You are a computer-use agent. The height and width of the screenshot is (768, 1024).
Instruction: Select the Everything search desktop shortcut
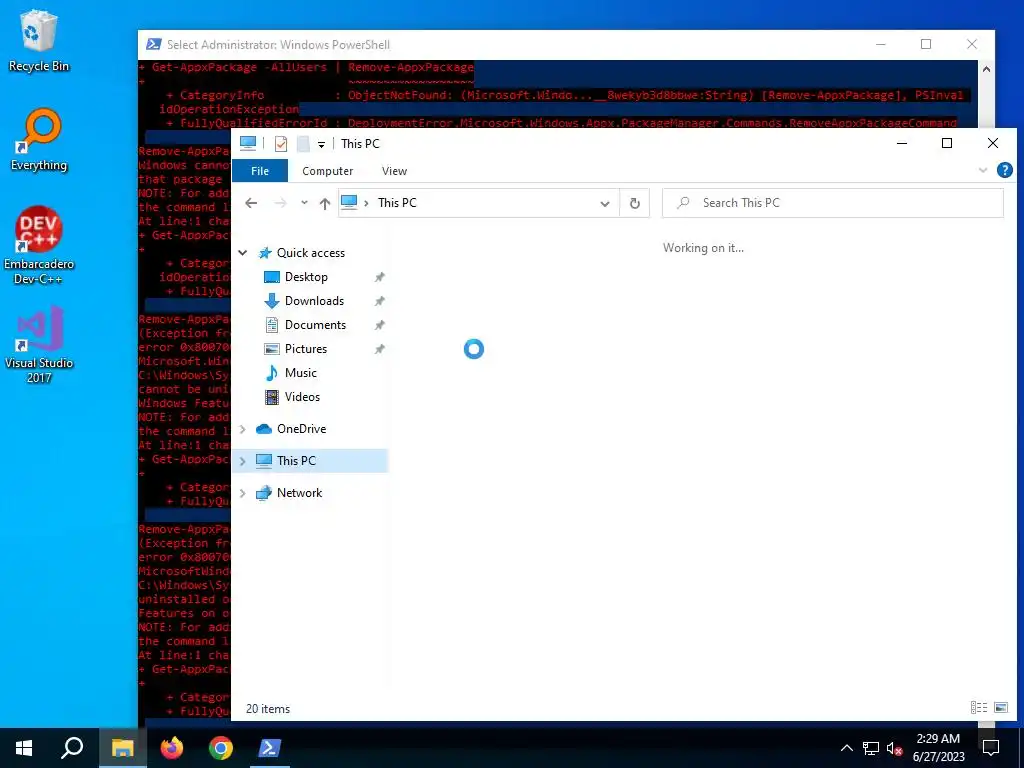click(39, 140)
